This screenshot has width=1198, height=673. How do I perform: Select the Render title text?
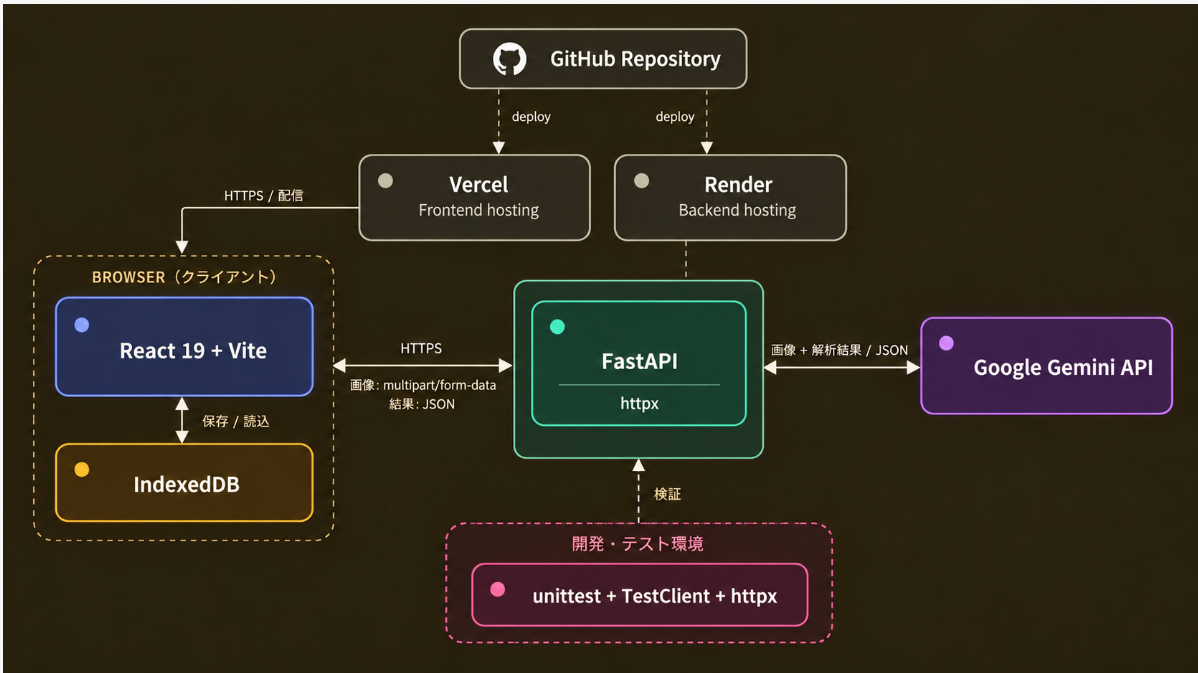(x=738, y=185)
